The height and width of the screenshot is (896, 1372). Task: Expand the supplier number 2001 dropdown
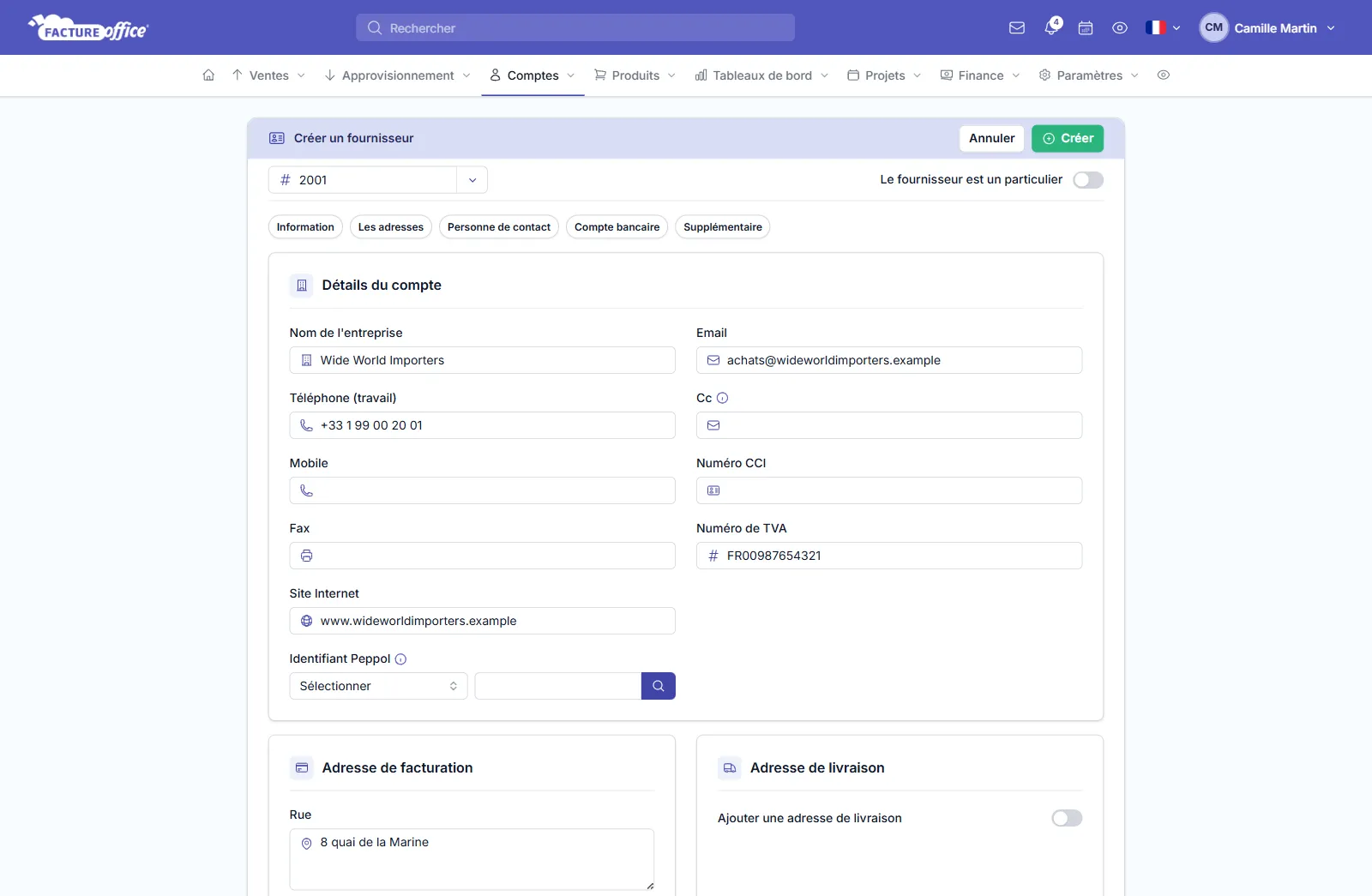[472, 180]
